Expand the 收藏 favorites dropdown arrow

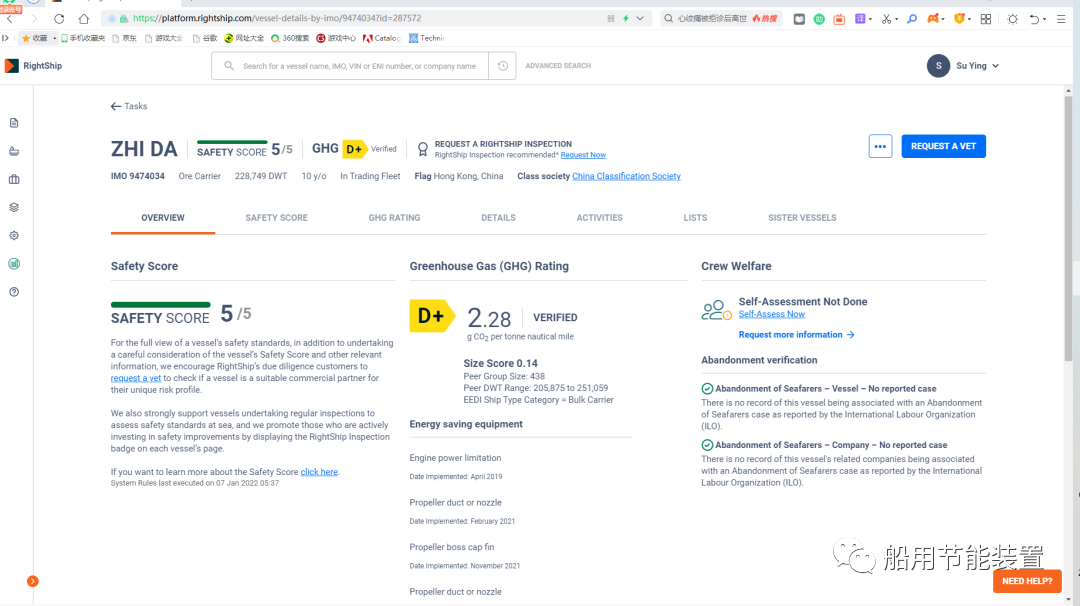(54, 39)
